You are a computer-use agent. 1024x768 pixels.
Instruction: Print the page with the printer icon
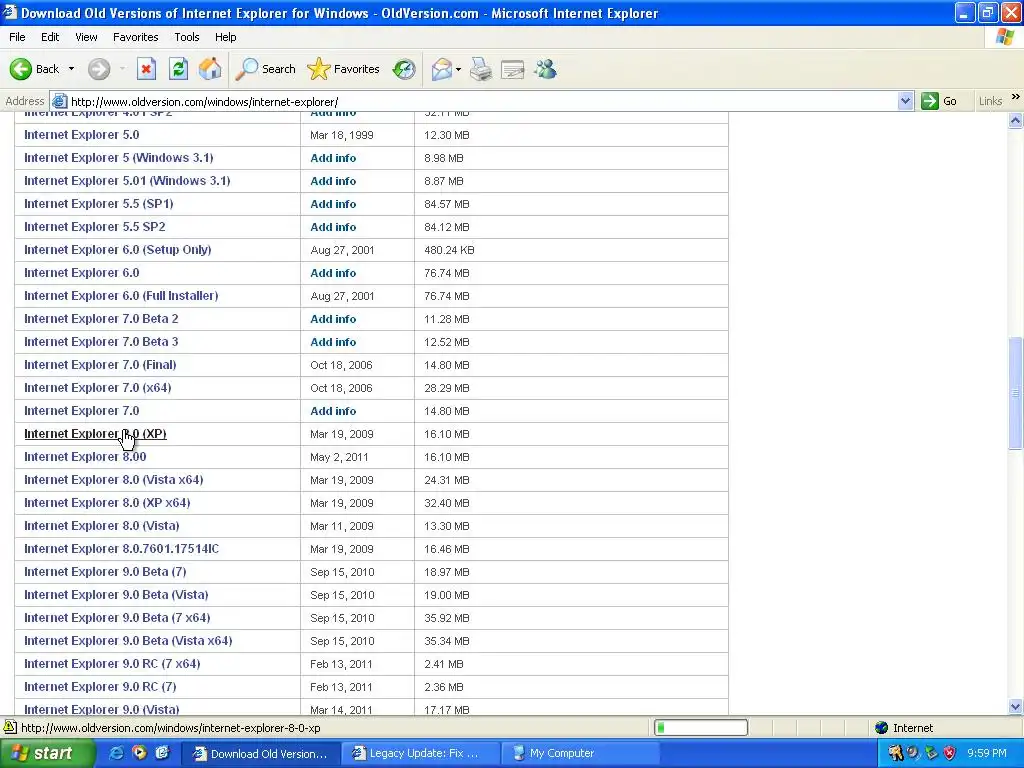point(481,69)
